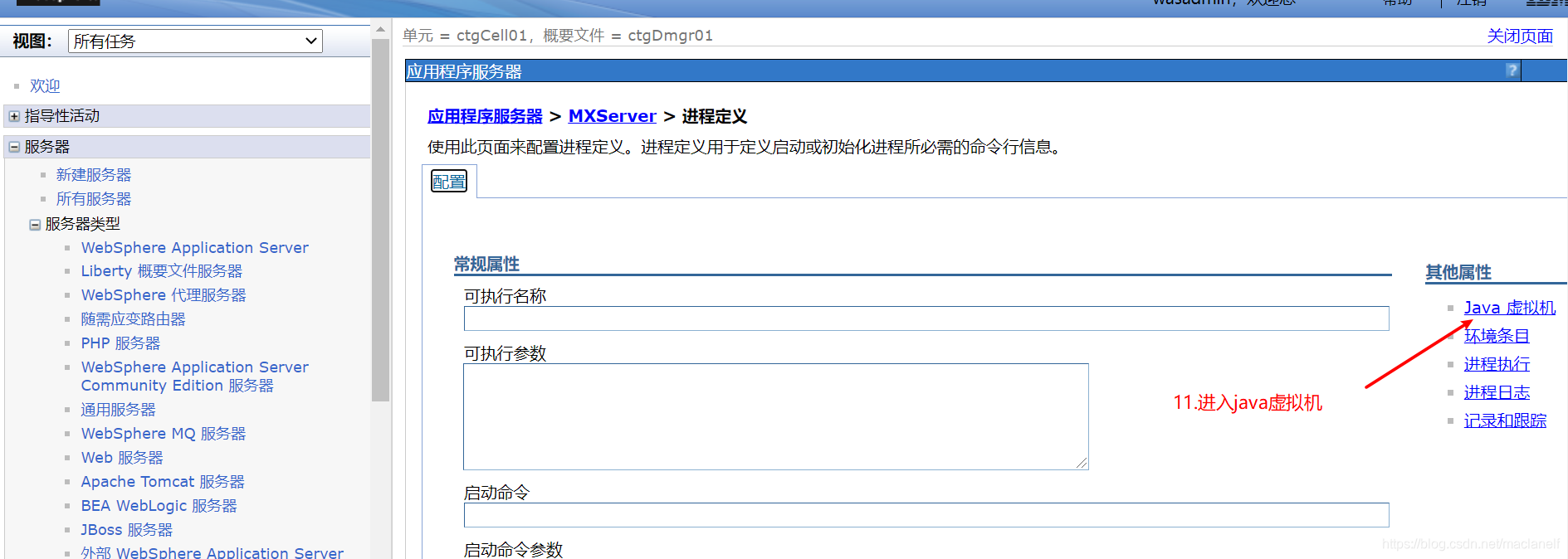Screen dimensions: 1568x559
Task: Click the 可执行参数 textarea resize grip
Action: tap(1082, 463)
